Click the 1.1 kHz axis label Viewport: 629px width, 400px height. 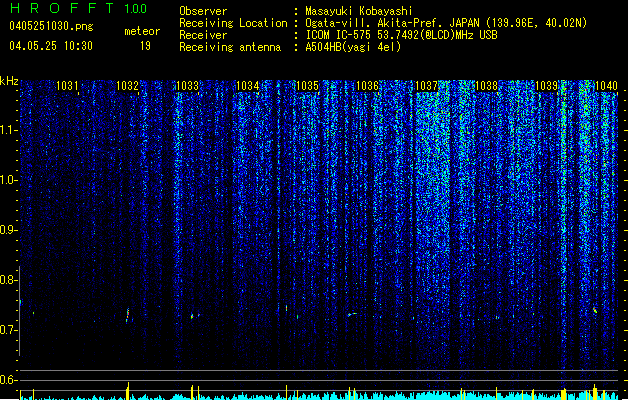(8, 130)
